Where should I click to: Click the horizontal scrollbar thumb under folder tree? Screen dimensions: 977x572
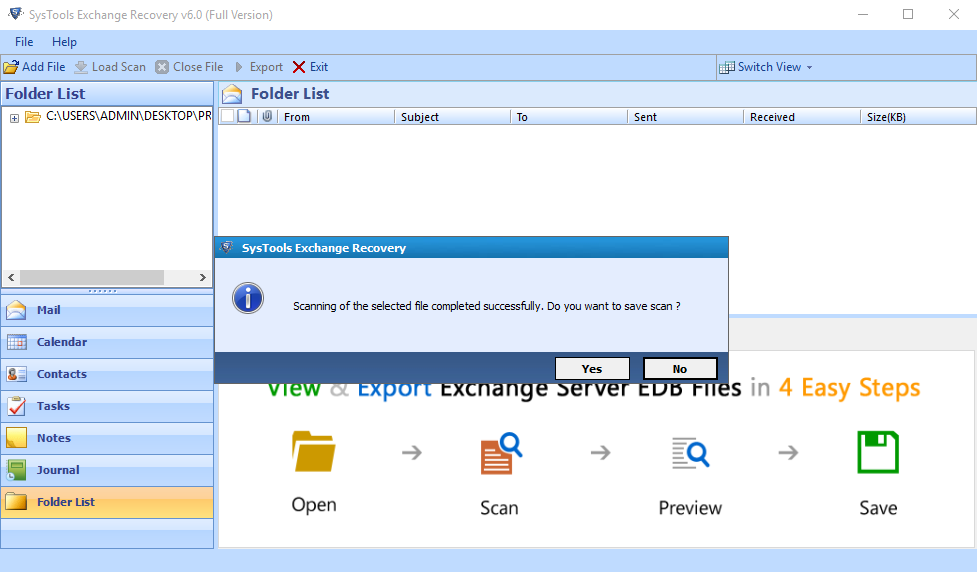coord(92,277)
